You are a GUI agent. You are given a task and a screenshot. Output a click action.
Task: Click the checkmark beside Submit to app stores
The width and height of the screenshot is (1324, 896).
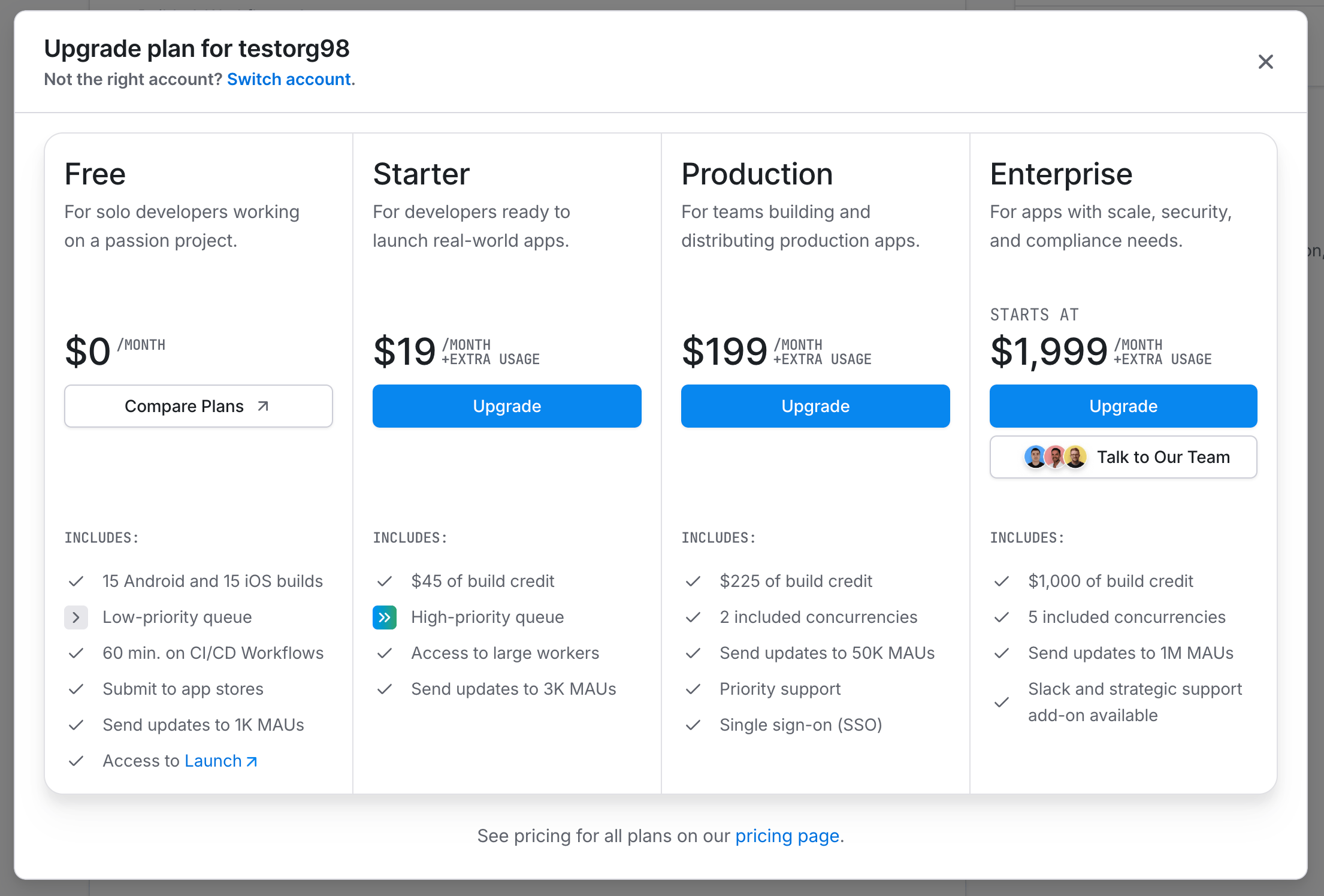pyautogui.click(x=76, y=689)
